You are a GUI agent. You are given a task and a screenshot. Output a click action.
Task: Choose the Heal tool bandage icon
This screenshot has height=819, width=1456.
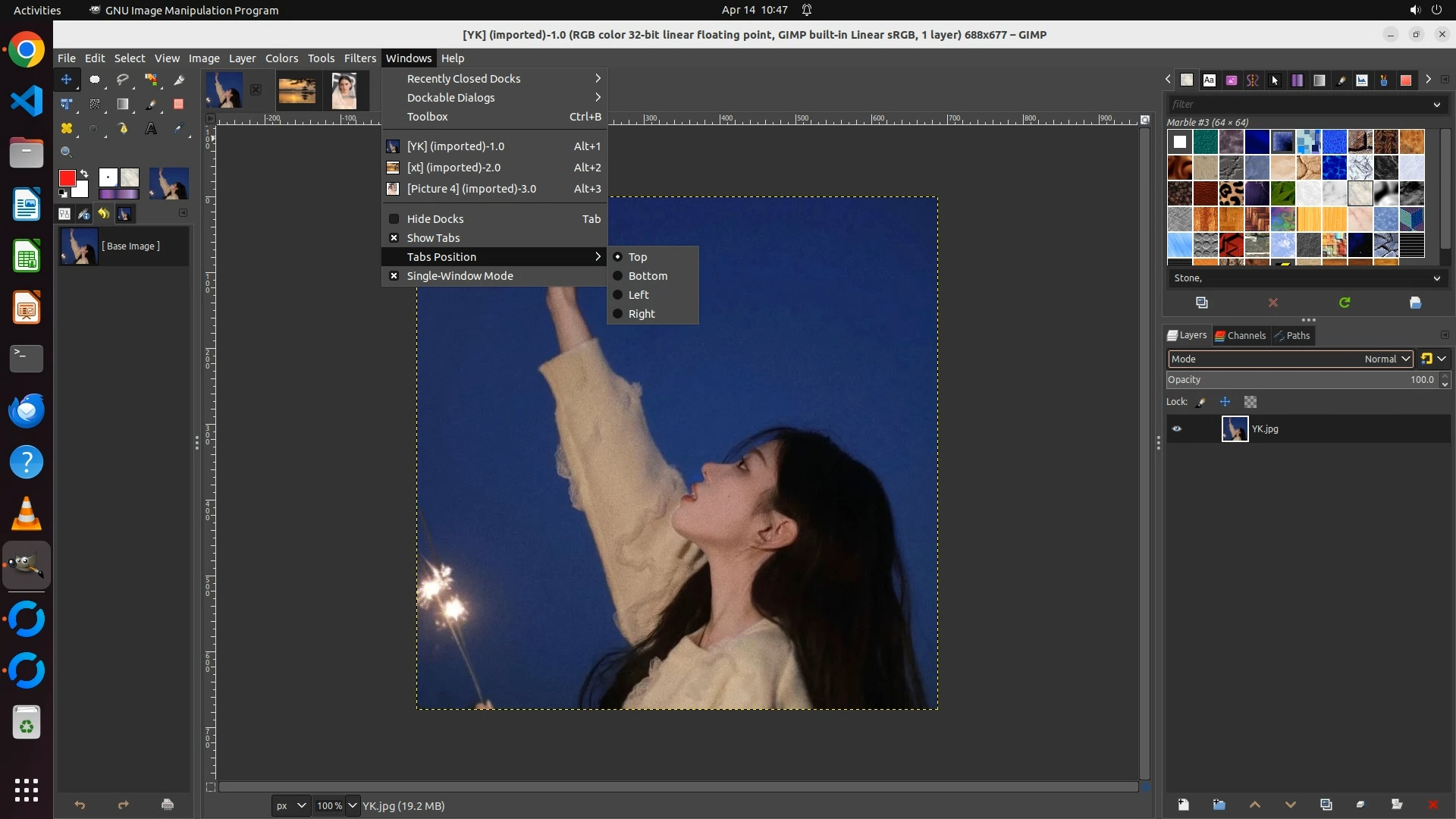67,129
